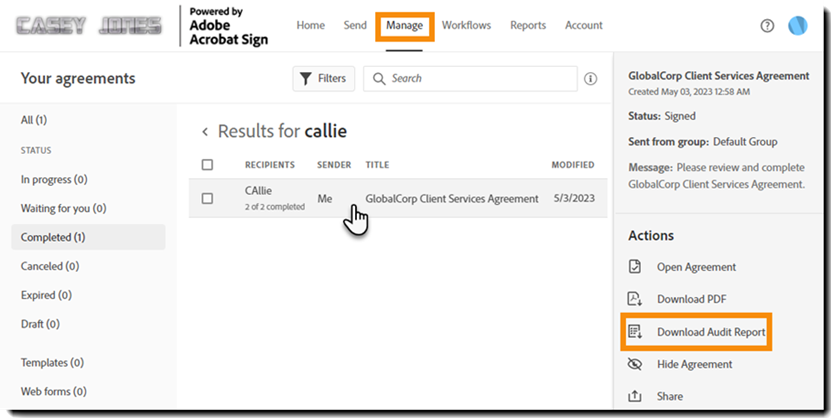The height and width of the screenshot is (418, 831).
Task: Open the Reports tab
Action: tap(528, 25)
